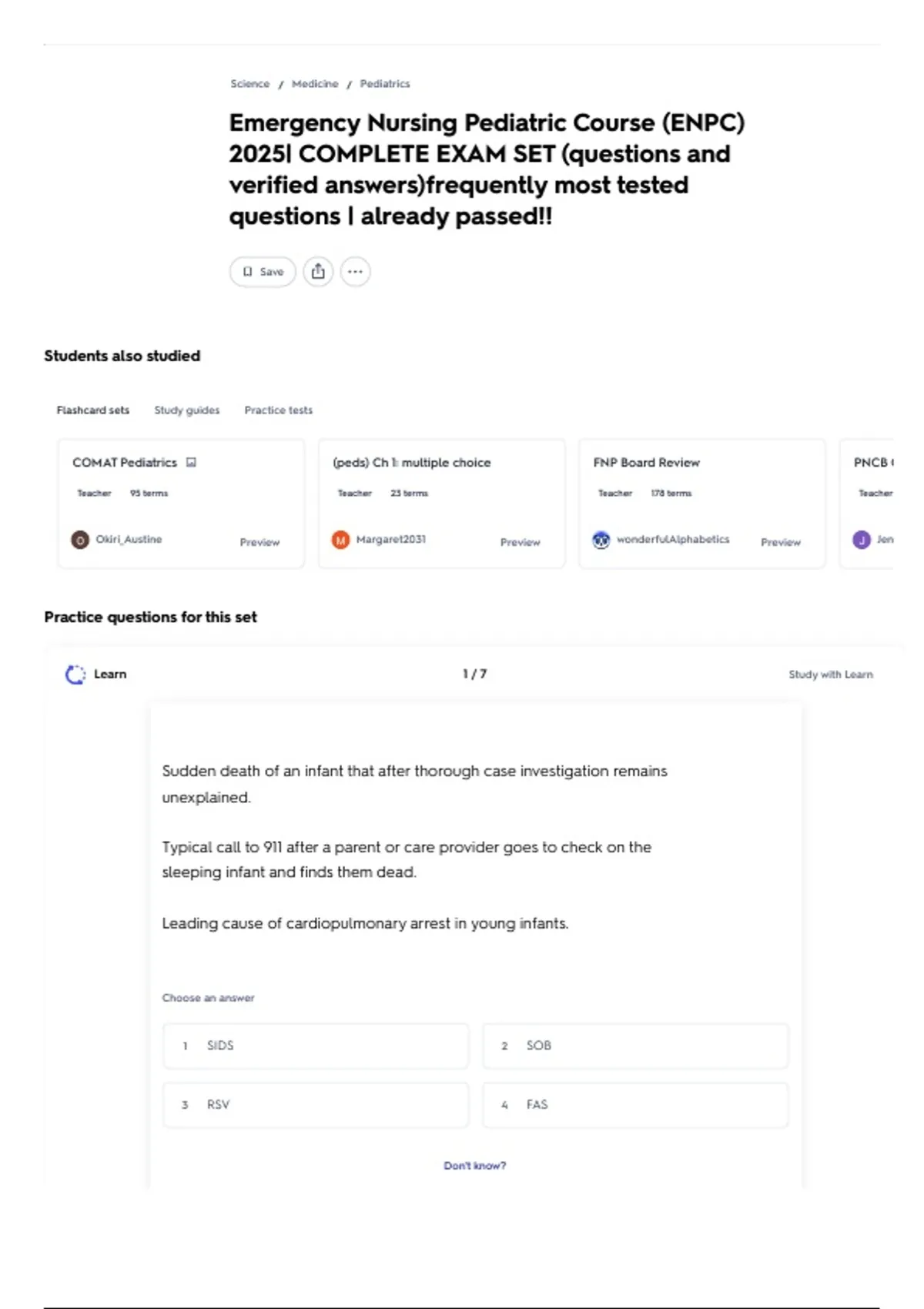Click the Learn mode circular icon
924x1309 pixels.
pyautogui.click(x=75, y=675)
